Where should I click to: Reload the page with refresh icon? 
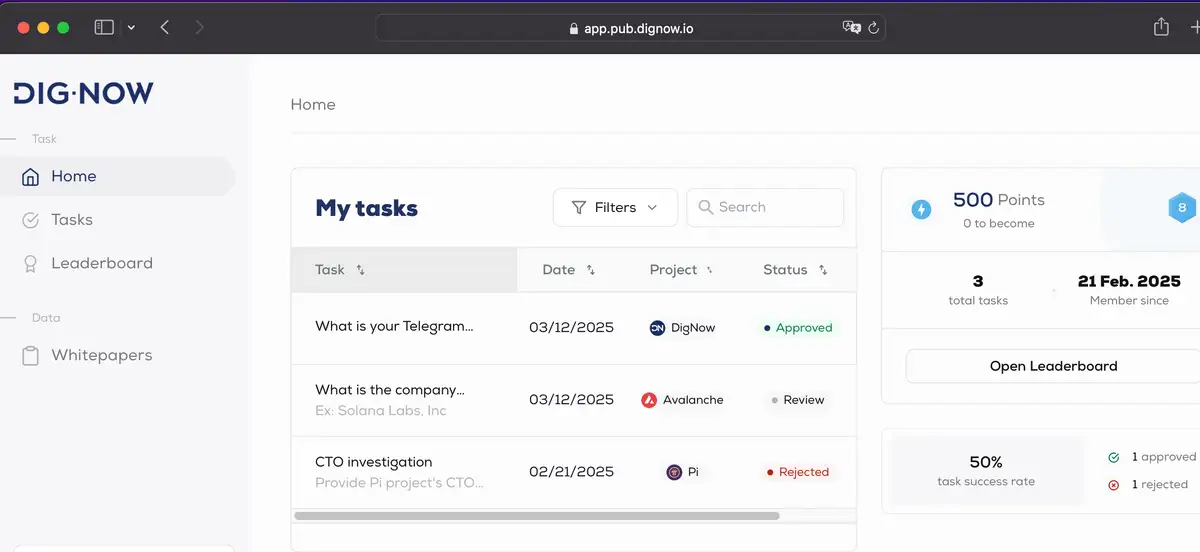pyautogui.click(x=873, y=29)
